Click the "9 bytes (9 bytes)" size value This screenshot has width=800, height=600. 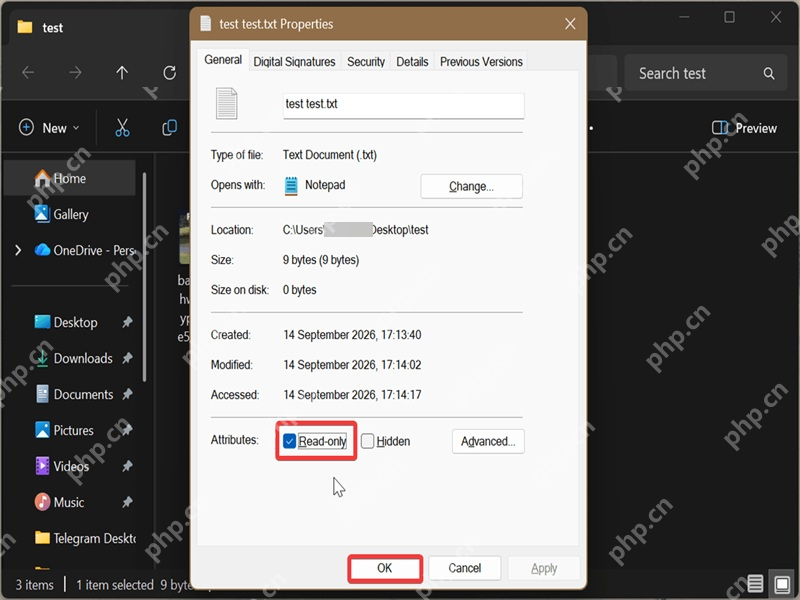click(321, 260)
